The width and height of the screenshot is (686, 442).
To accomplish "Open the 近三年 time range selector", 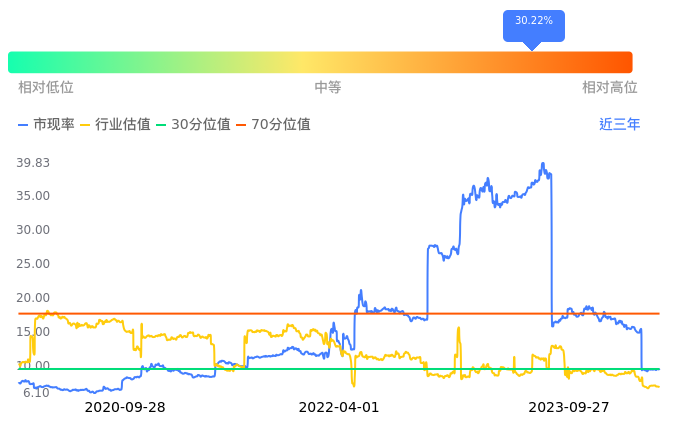I will [619, 125].
